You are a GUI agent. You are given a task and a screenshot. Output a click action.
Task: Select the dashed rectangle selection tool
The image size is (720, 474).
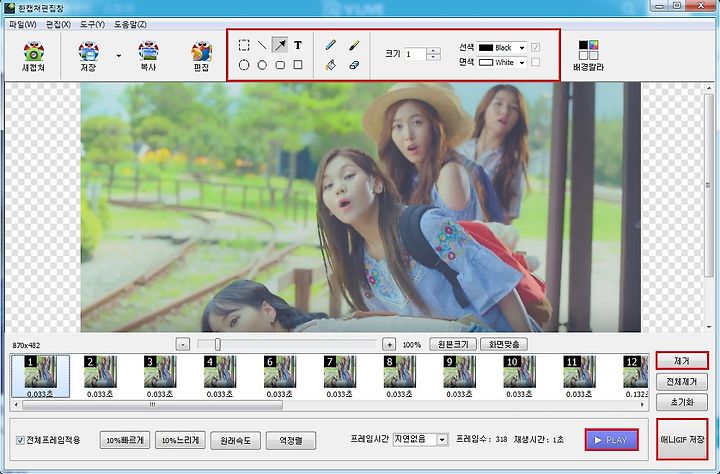coord(244,45)
